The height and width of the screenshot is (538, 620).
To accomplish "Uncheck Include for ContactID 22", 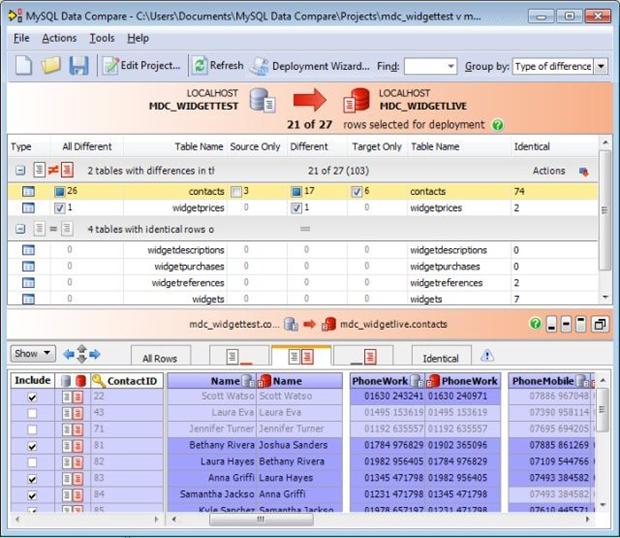I will pos(32,397).
